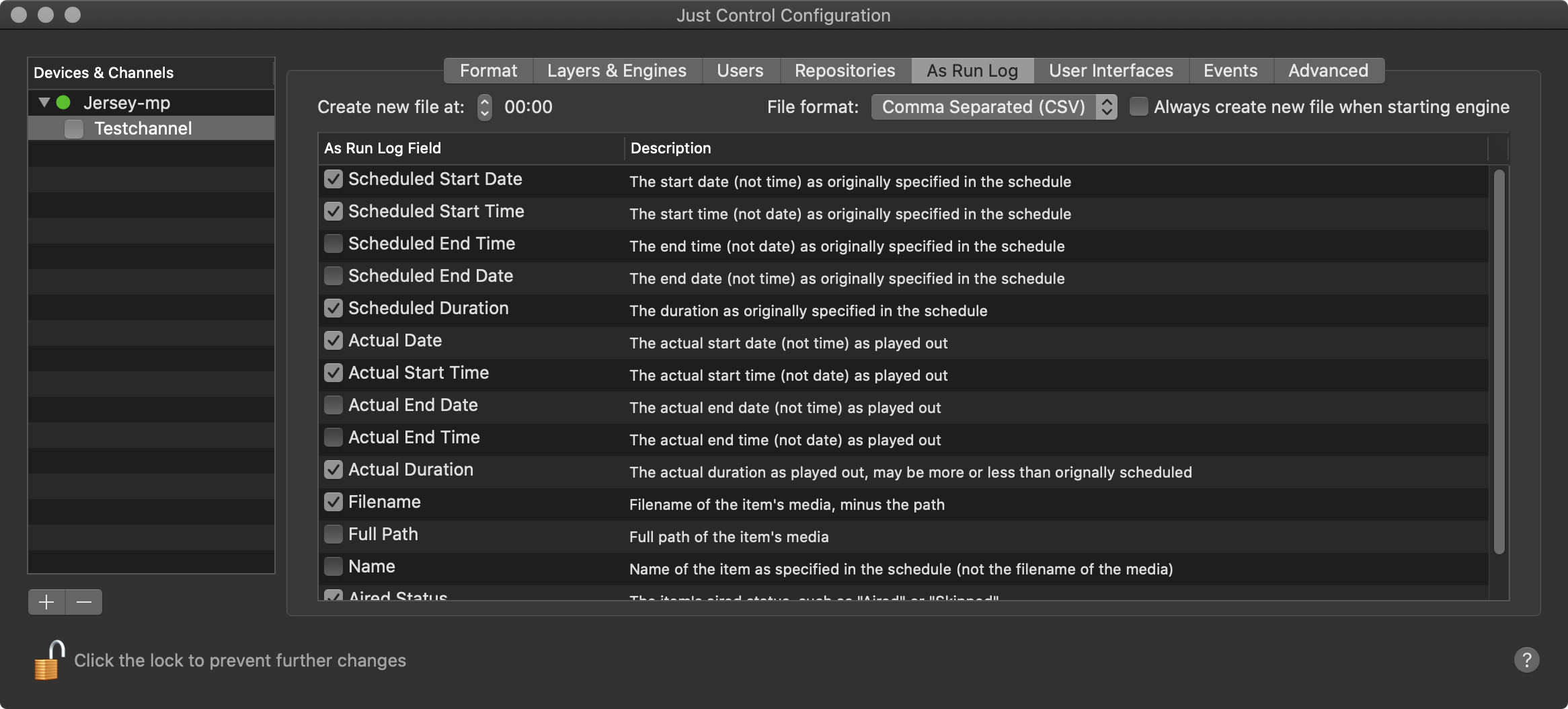
Task: Click 'The actual end time (not date) as played out'
Action: point(785,440)
